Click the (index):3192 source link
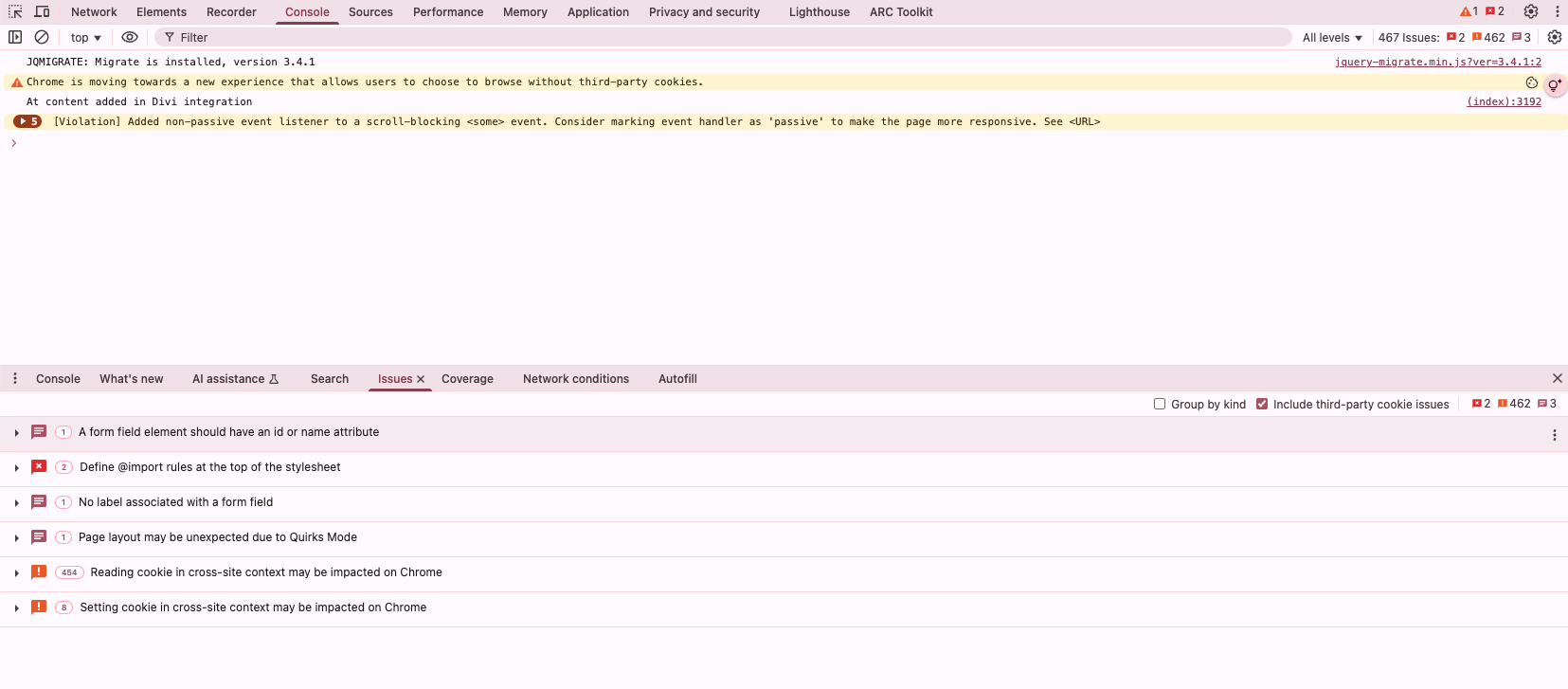Image resolution: width=1568 pixels, height=689 pixels. click(1504, 101)
